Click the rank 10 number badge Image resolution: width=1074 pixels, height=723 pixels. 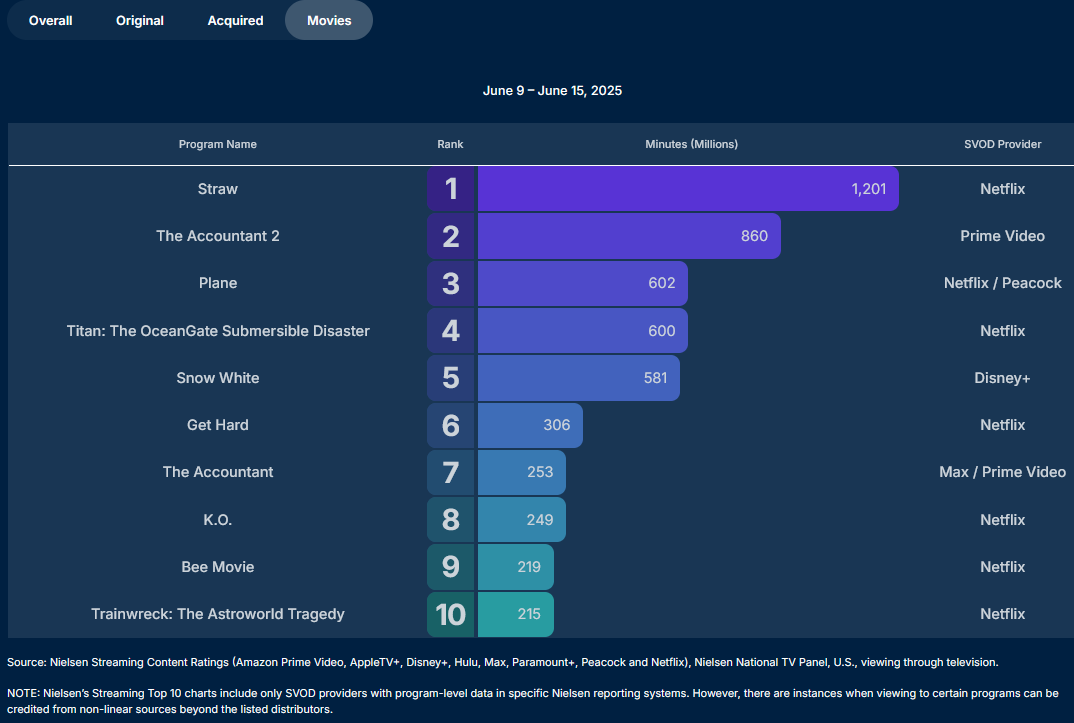coord(451,614)
